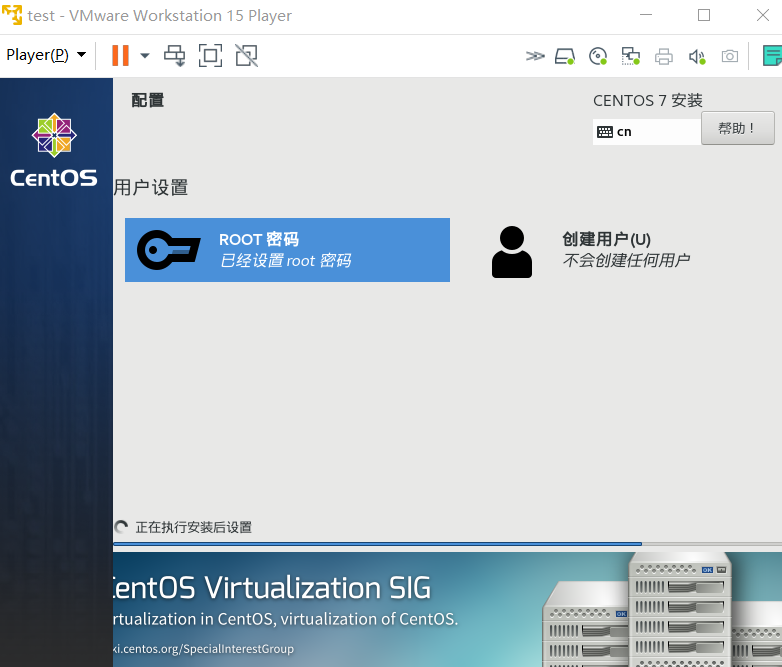Click the spinning progress indicator
The height and width of the screenshot is (667, 782).
coord(121,527)
